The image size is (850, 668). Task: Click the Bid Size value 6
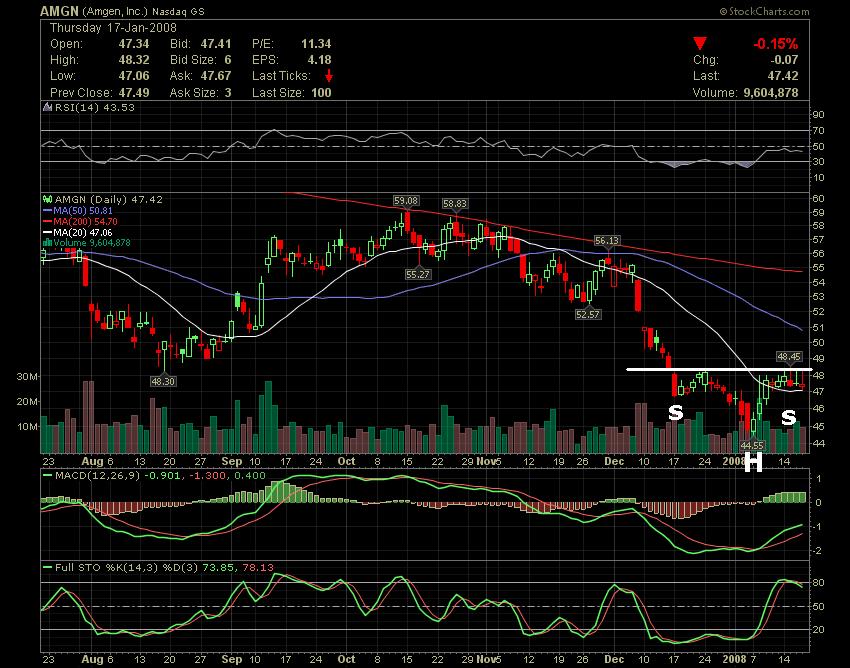point(228,60)
